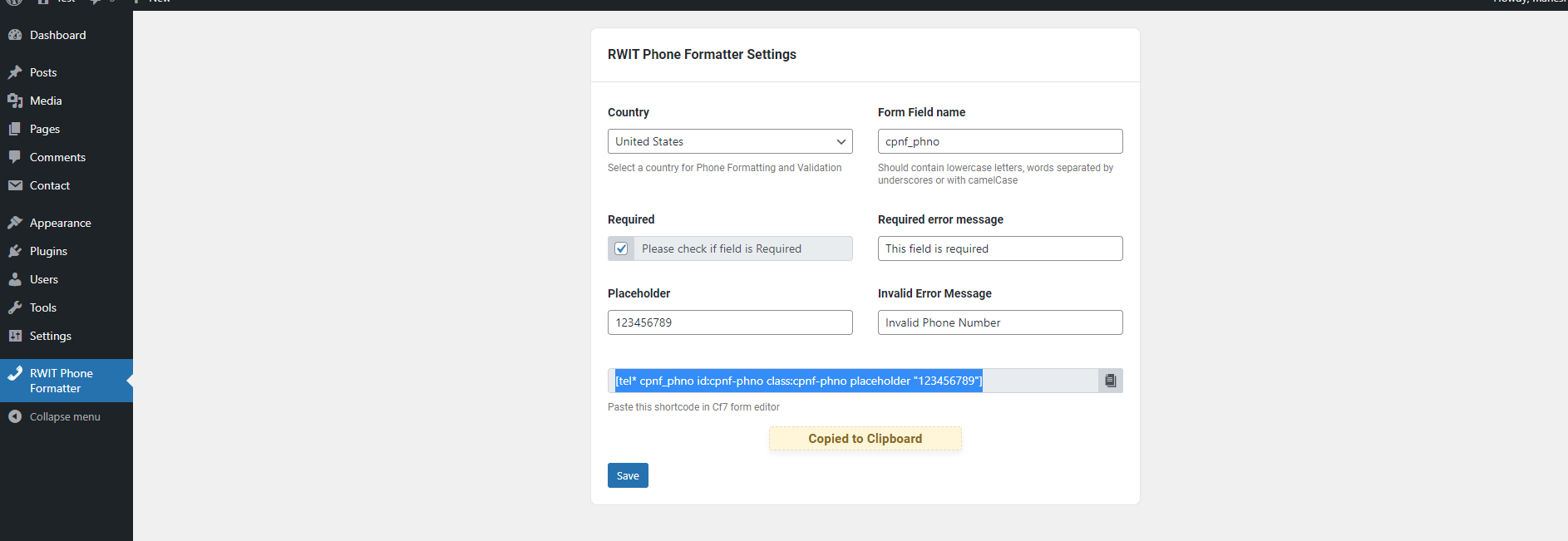The width and height of the screenshot is (1568, 541).
Task: Uncheck the field Required checkbox
Action: pos(621,248)
